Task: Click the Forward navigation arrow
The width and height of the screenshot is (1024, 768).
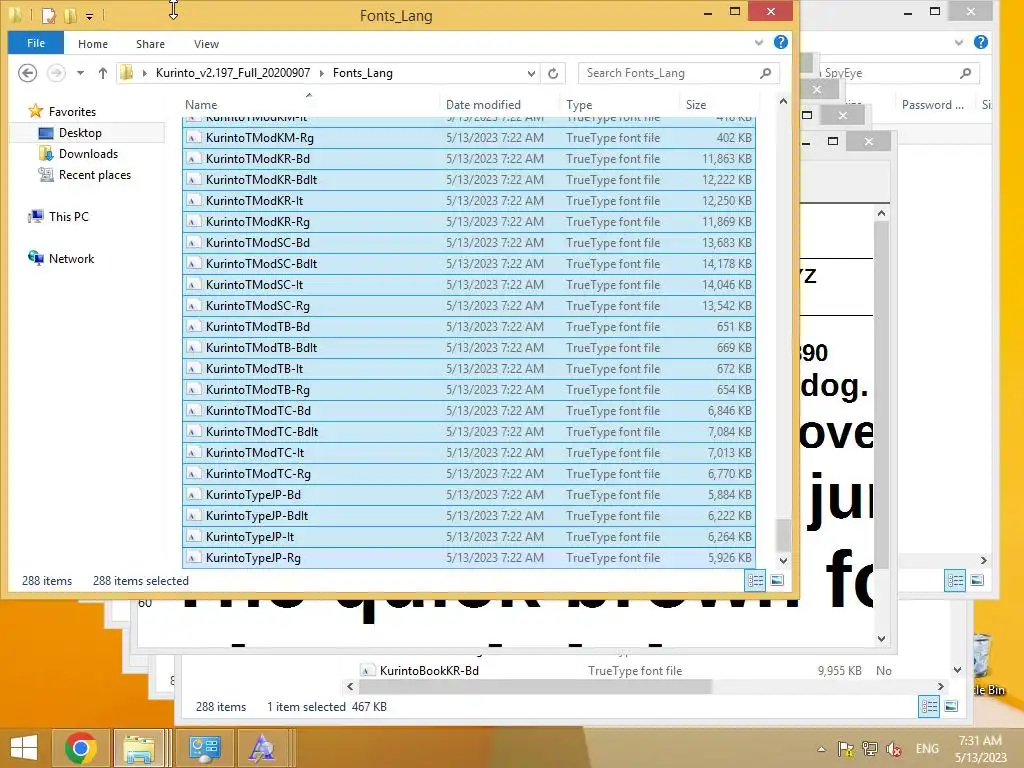Action: coord(56,72)
